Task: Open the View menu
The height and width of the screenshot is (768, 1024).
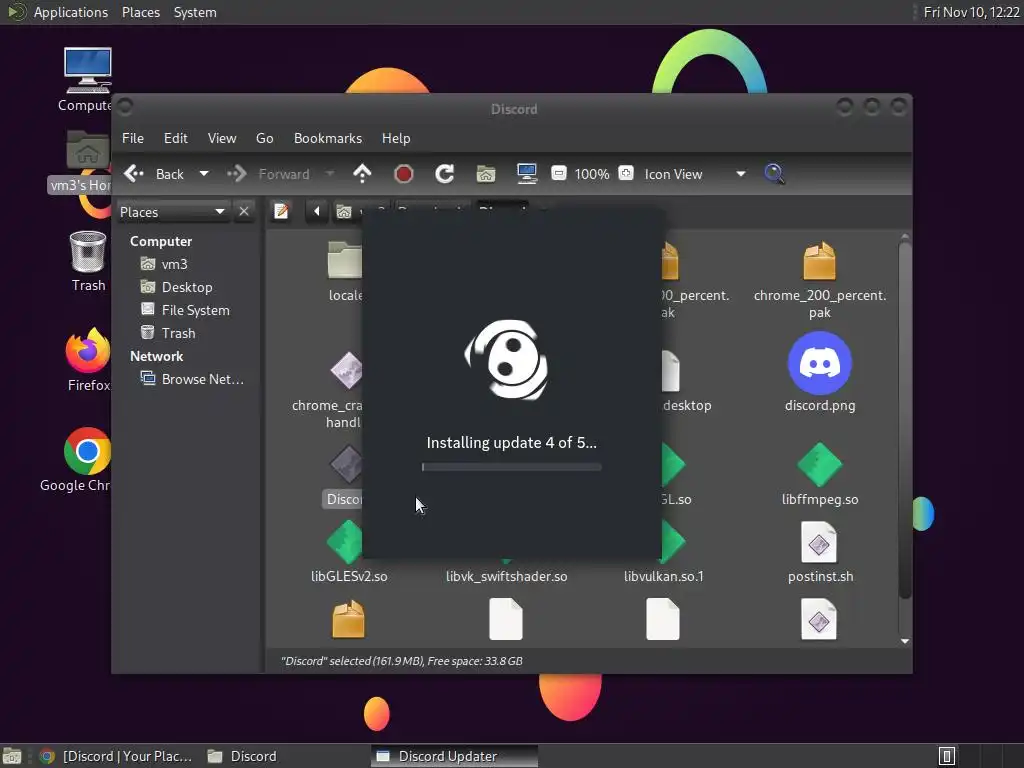Action: [x=222, y=138]
